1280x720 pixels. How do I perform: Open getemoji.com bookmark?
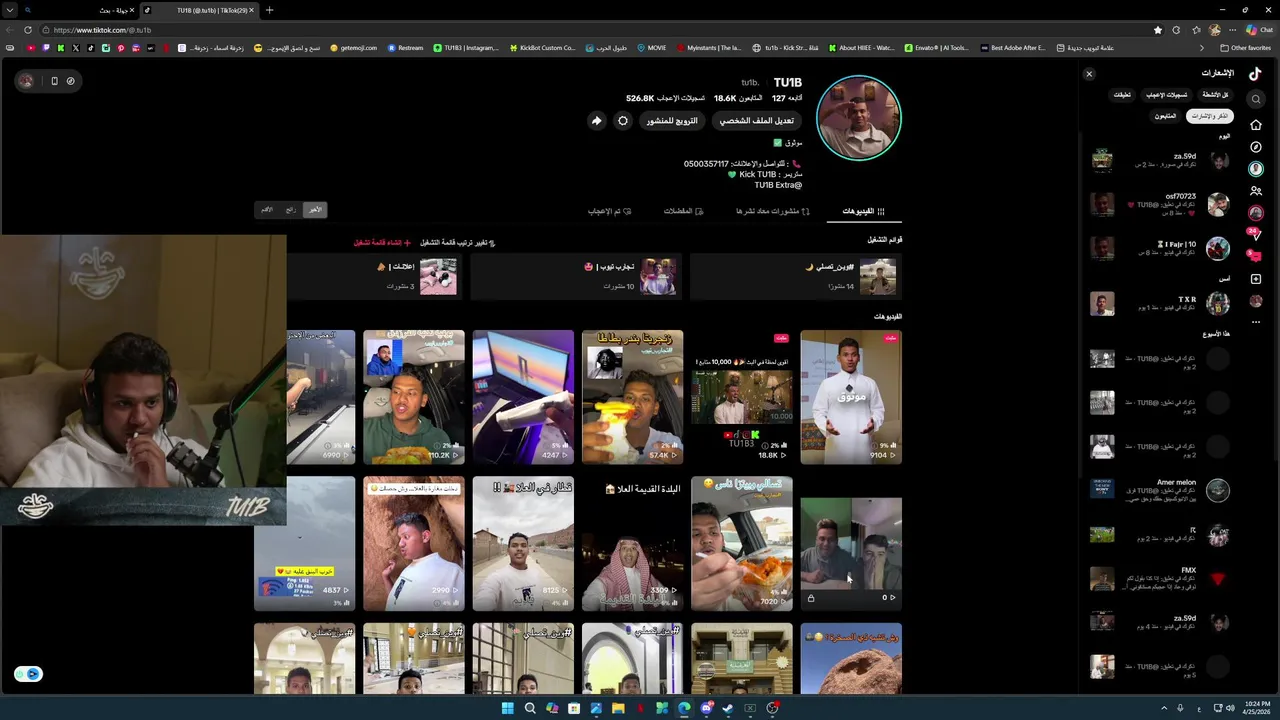click(x=353, y=48)
